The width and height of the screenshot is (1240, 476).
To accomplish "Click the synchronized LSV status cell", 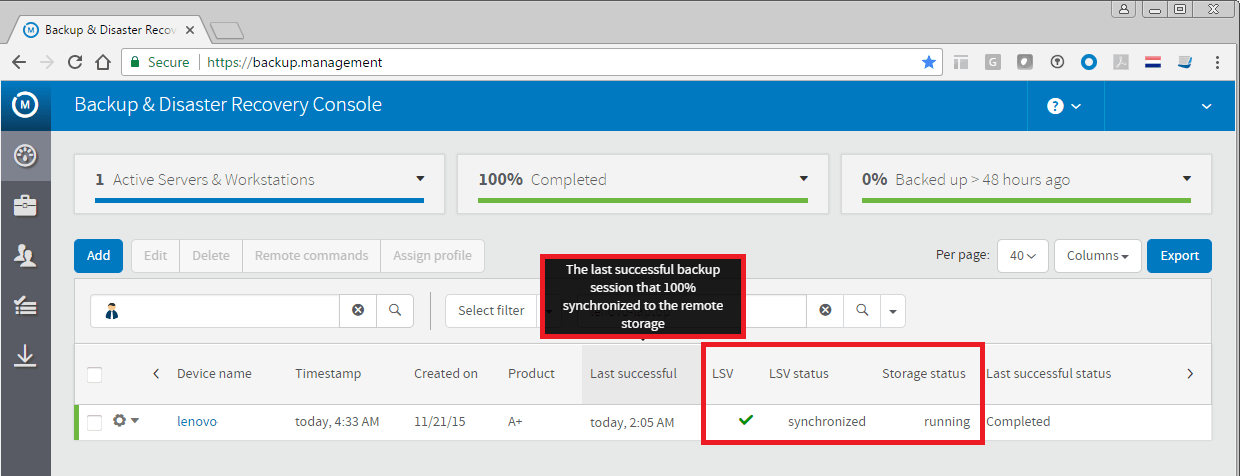I will click(827, 421).
